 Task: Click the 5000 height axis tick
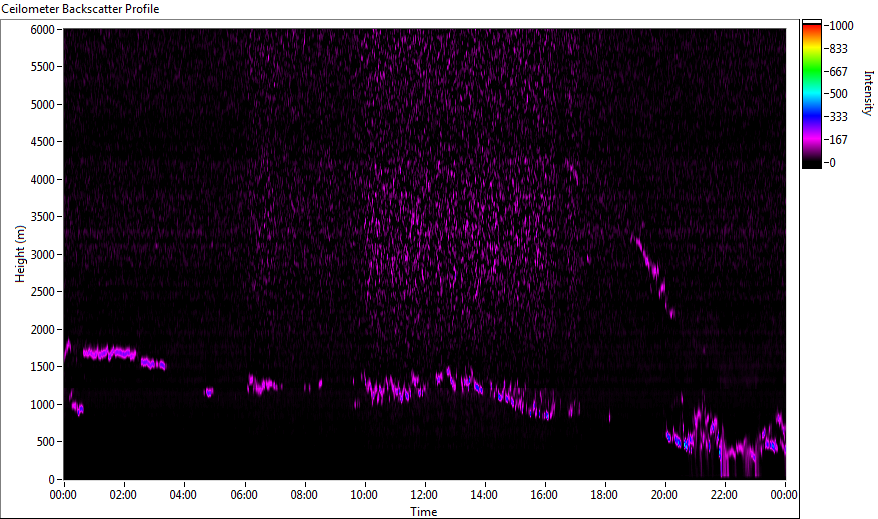43,105
